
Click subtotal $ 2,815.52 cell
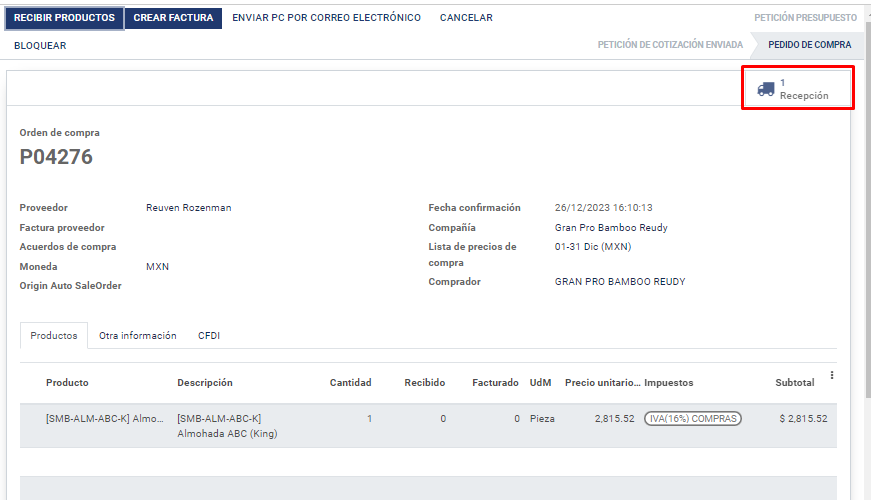click(x=803, y=419)
